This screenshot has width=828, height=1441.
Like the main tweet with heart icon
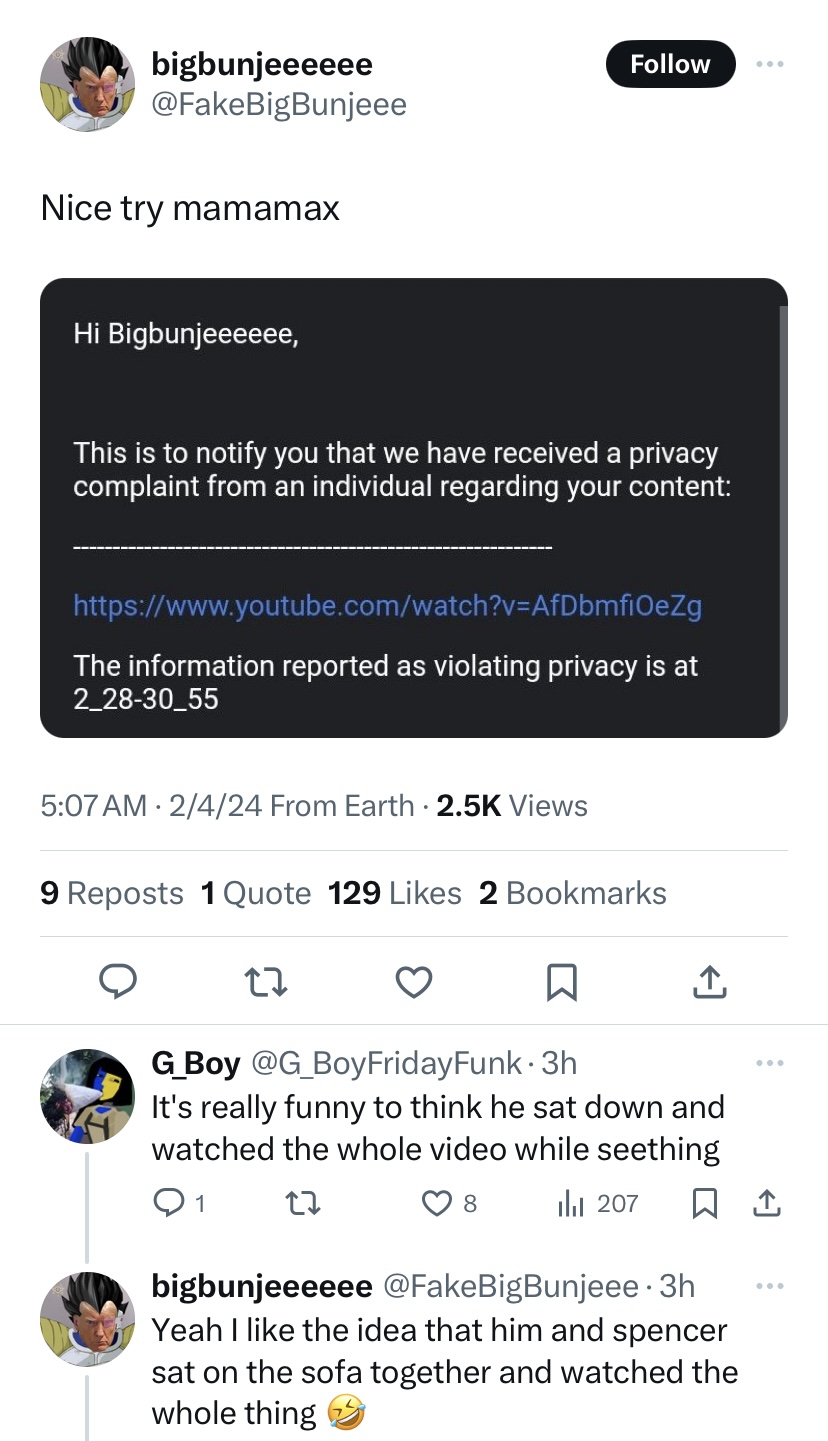pos(414,984)
